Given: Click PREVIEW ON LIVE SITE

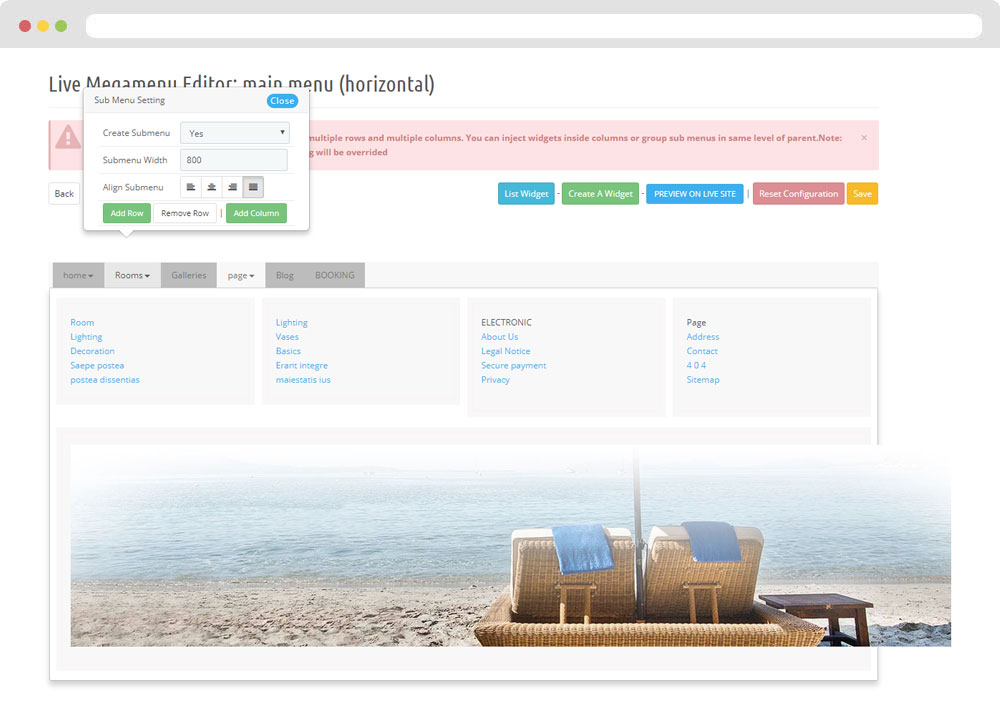Looking at the screenshot, I should point(695,194).
